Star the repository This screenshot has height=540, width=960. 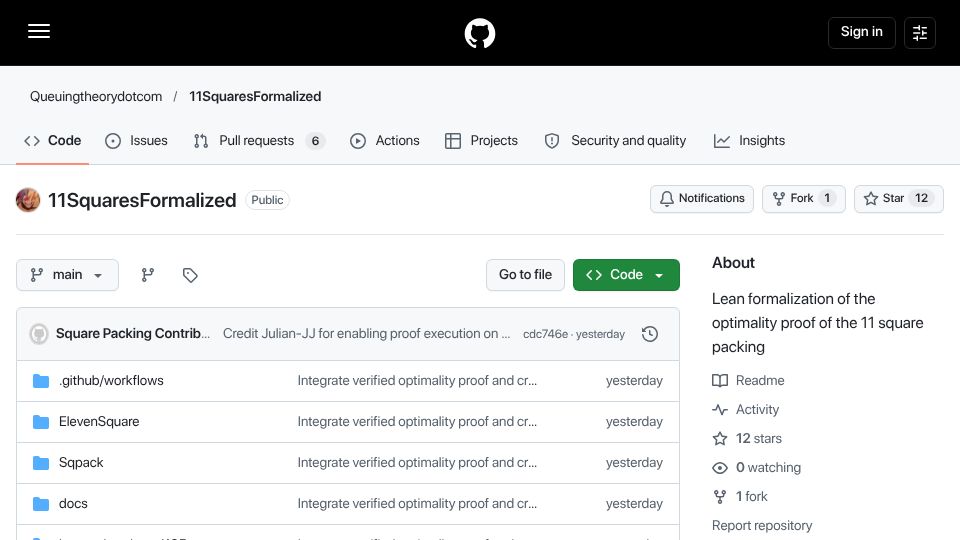pos(898,199)
